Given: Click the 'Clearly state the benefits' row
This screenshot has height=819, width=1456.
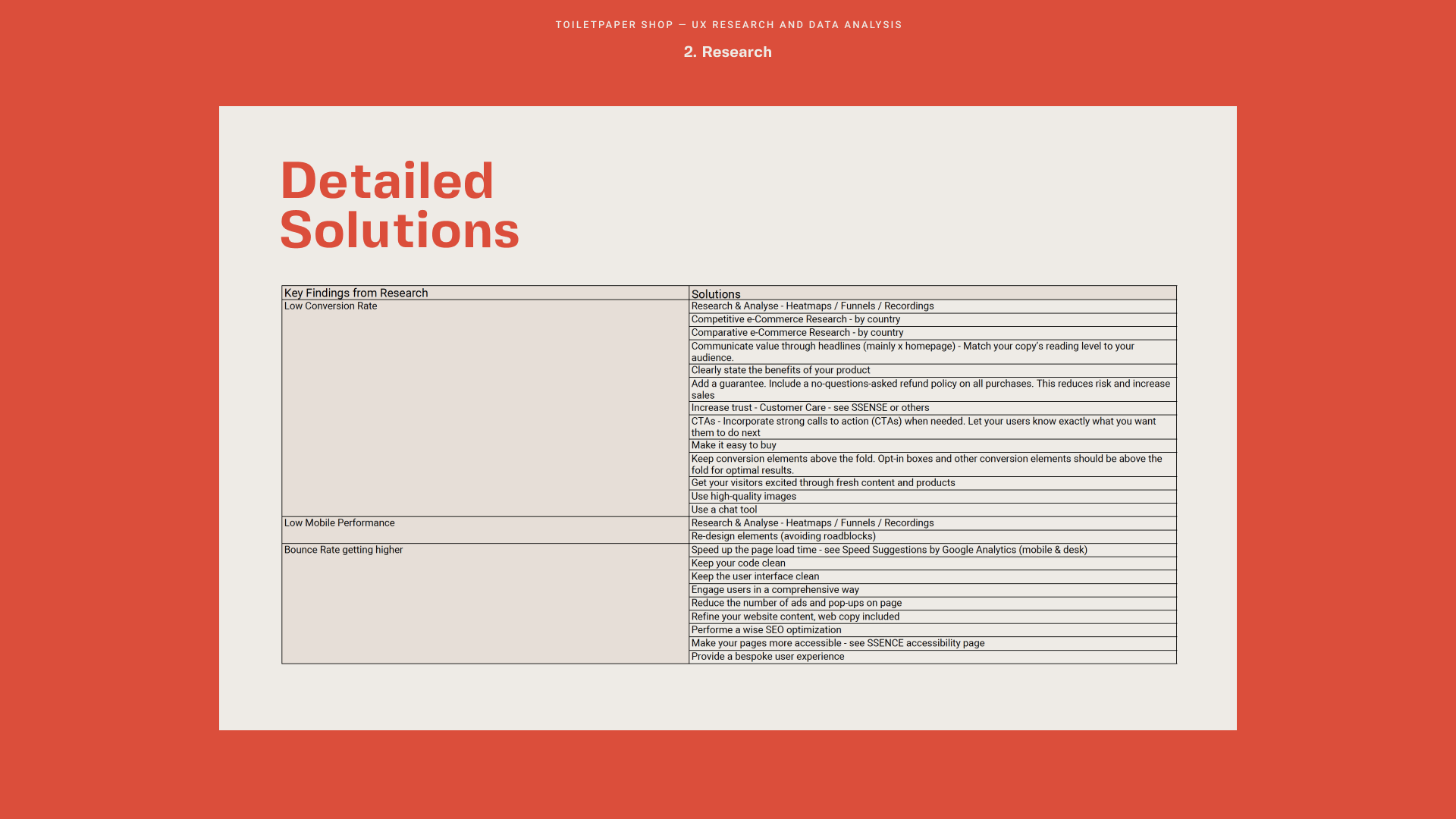Looking at the screenshot, I should (x=780, y=370).
